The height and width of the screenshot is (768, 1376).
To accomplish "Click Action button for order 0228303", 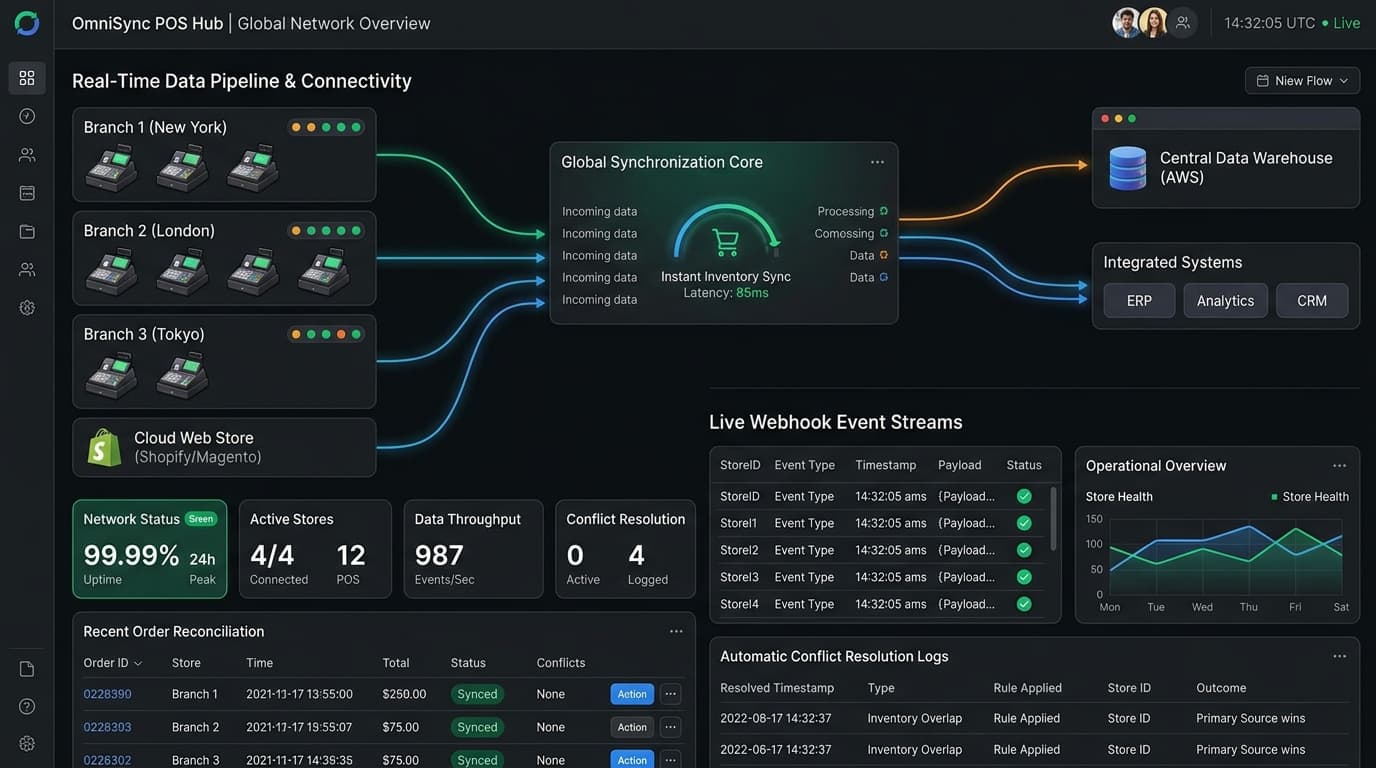I will pos(632,727).
